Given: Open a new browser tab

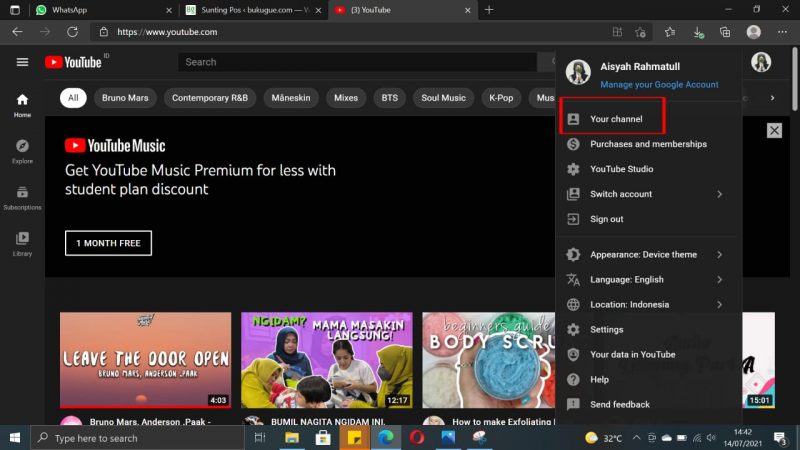Looking at the screenshot, I should 489,10.
